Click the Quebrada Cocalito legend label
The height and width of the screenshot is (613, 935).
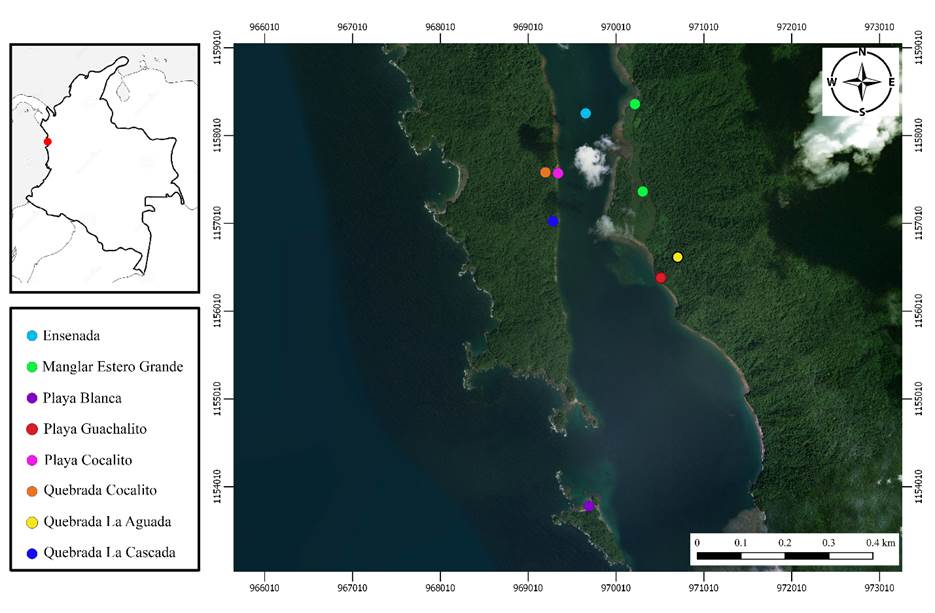[x=99, y=491]
